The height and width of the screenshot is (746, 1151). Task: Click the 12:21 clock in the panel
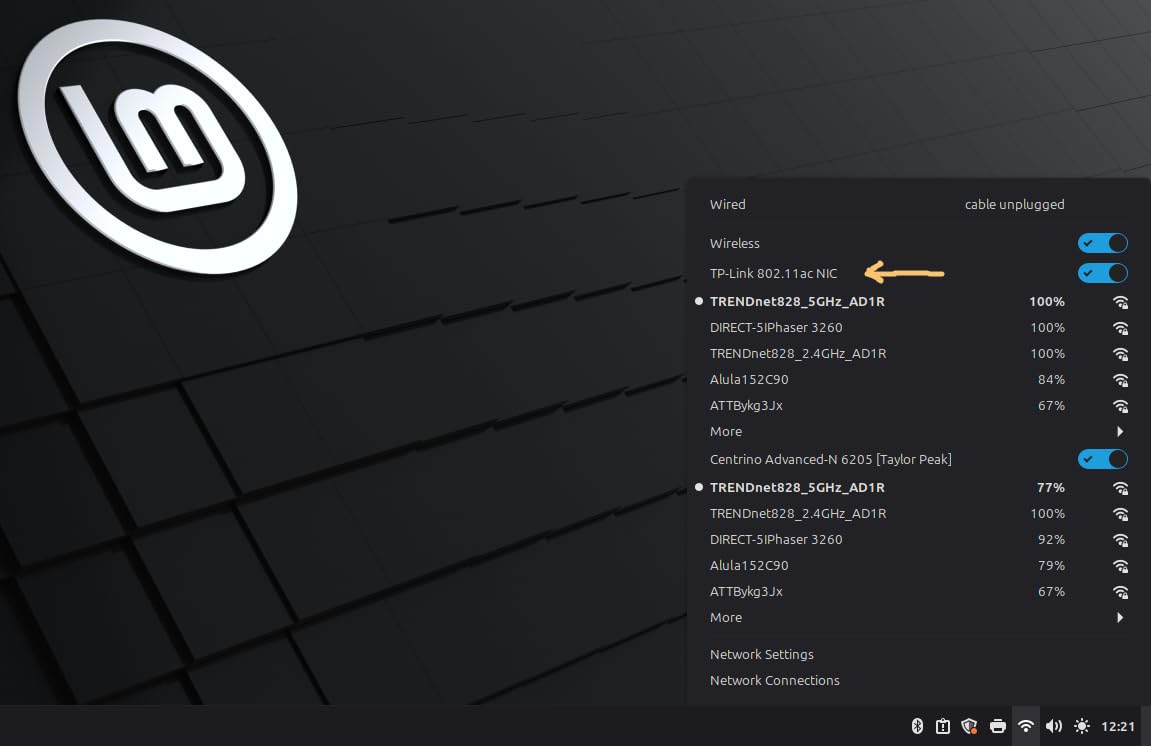1118,726
